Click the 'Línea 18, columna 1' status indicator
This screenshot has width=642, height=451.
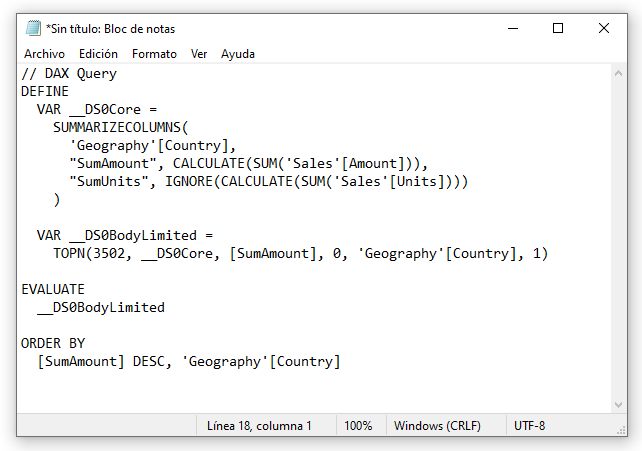(x=259, y=426)
